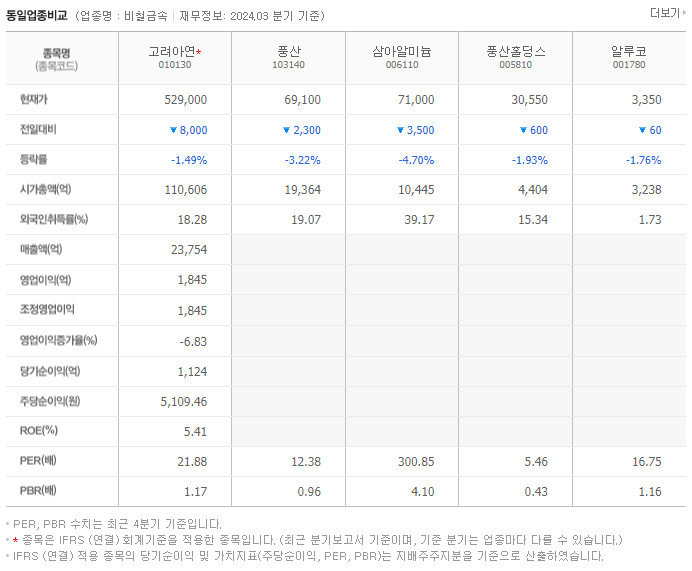
Task: Click the 전일대비 row label
Action: click(x=38, y=129)
